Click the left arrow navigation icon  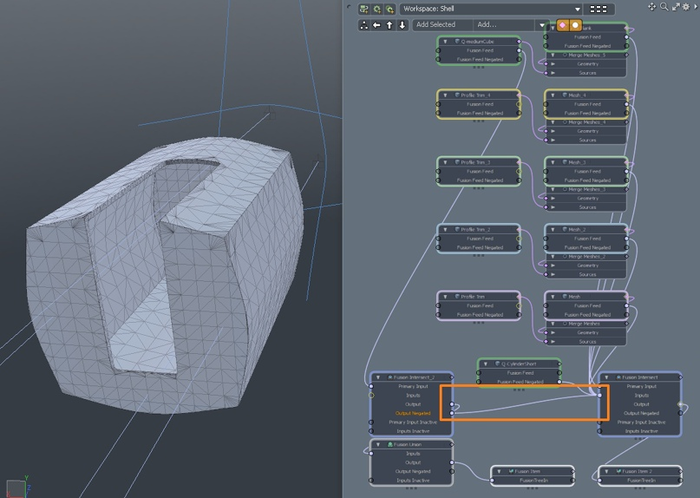(x=376, y=24)
